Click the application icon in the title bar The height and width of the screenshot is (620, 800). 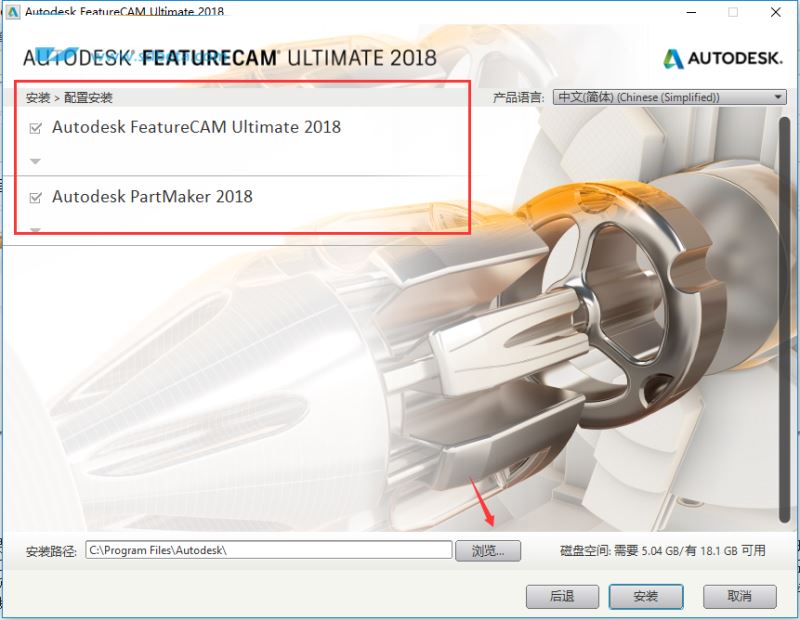point(14,11)
